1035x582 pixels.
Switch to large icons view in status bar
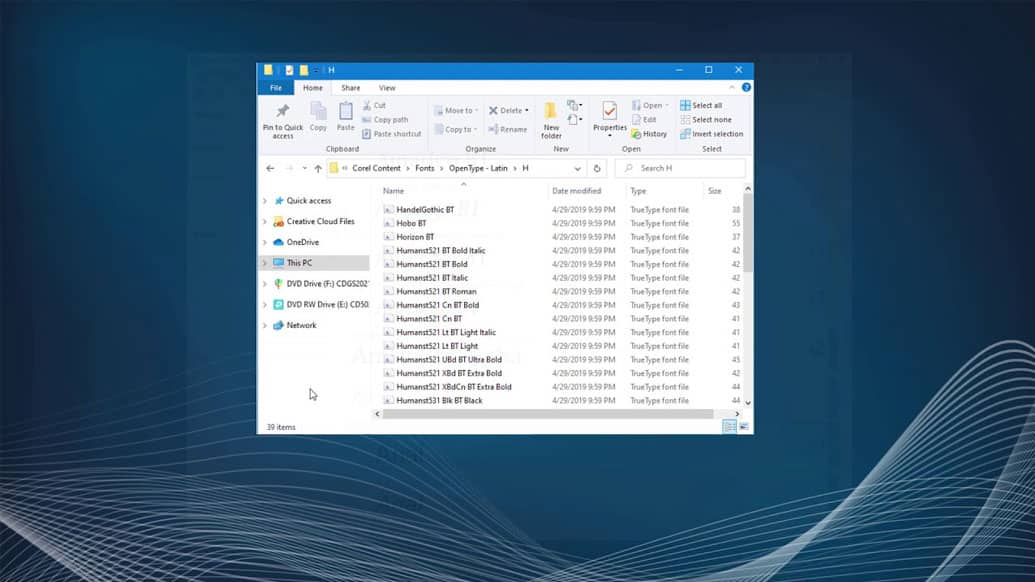click(x=744, y=427)
